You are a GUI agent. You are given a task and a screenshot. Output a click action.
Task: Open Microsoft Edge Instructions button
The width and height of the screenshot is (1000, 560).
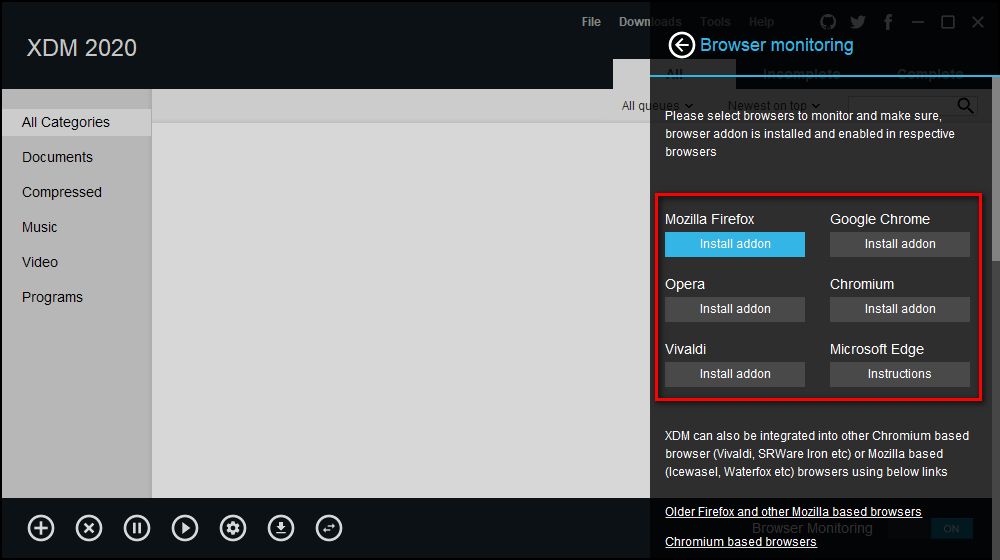[900, 374]
